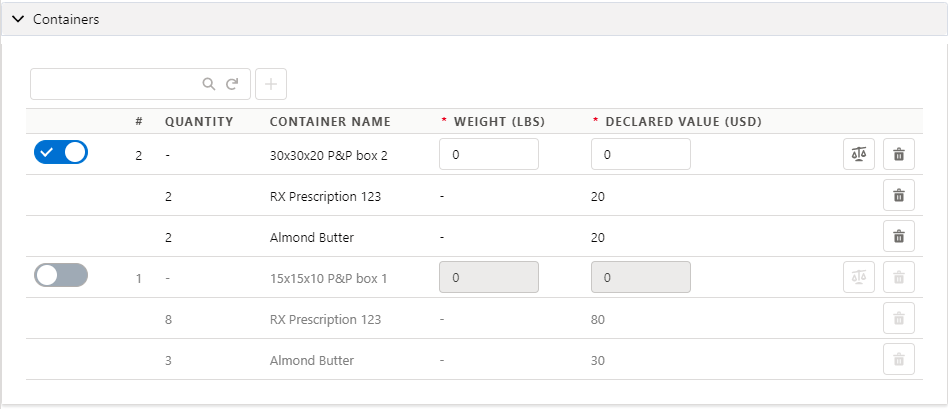
Task: Click trash icon for RX Prescription quantity 8
Action: [899, 319]
